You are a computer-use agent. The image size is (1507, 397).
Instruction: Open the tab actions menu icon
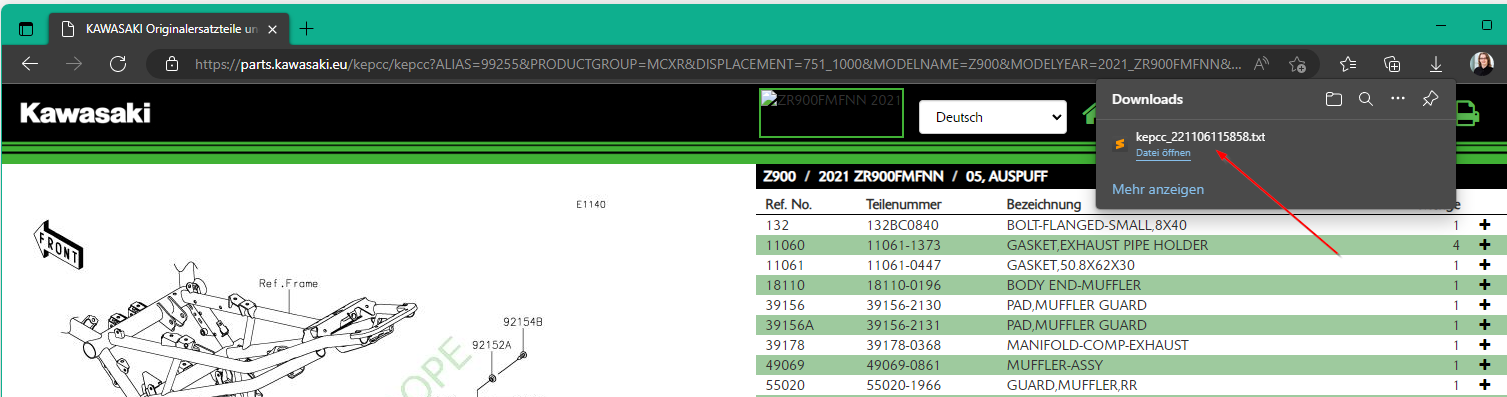pyautogui.click(x=26, y=29)
